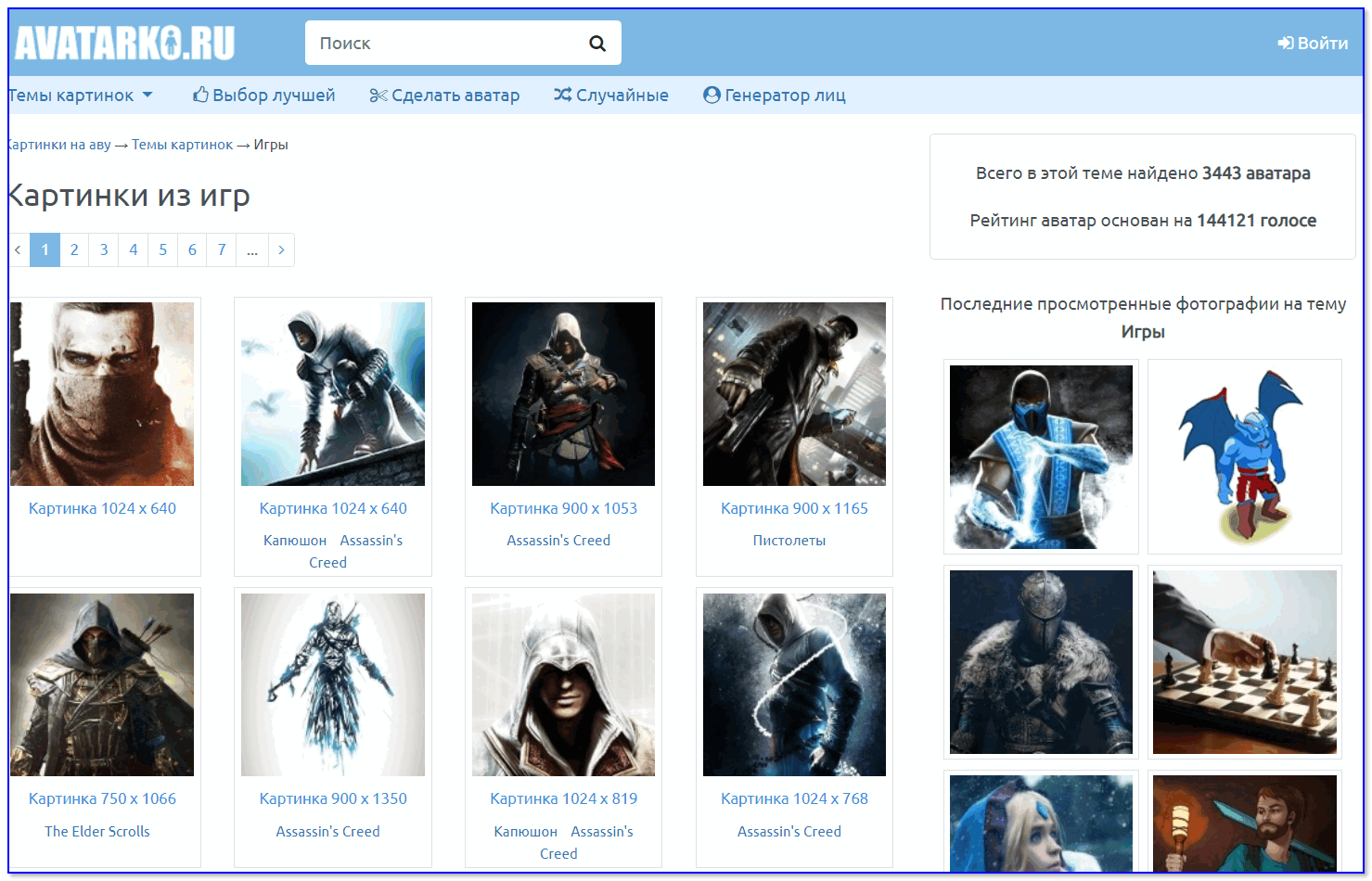Select page 1 in pagination

[x=45, y=249]
